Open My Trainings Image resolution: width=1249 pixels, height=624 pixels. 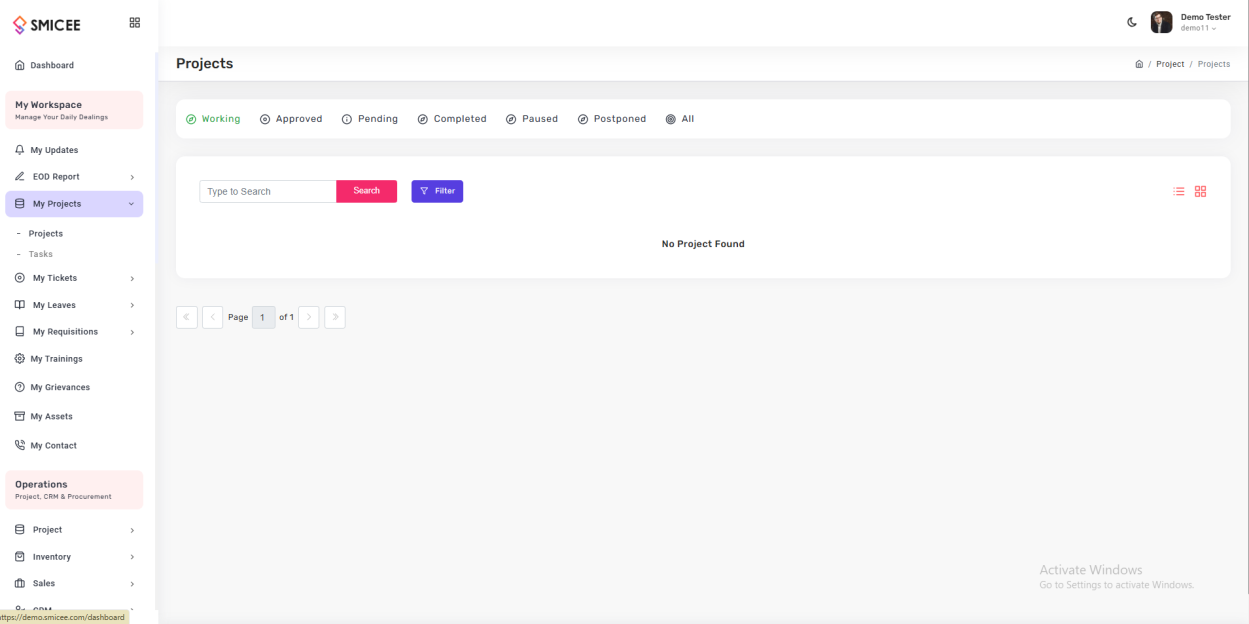pos(56,359)
